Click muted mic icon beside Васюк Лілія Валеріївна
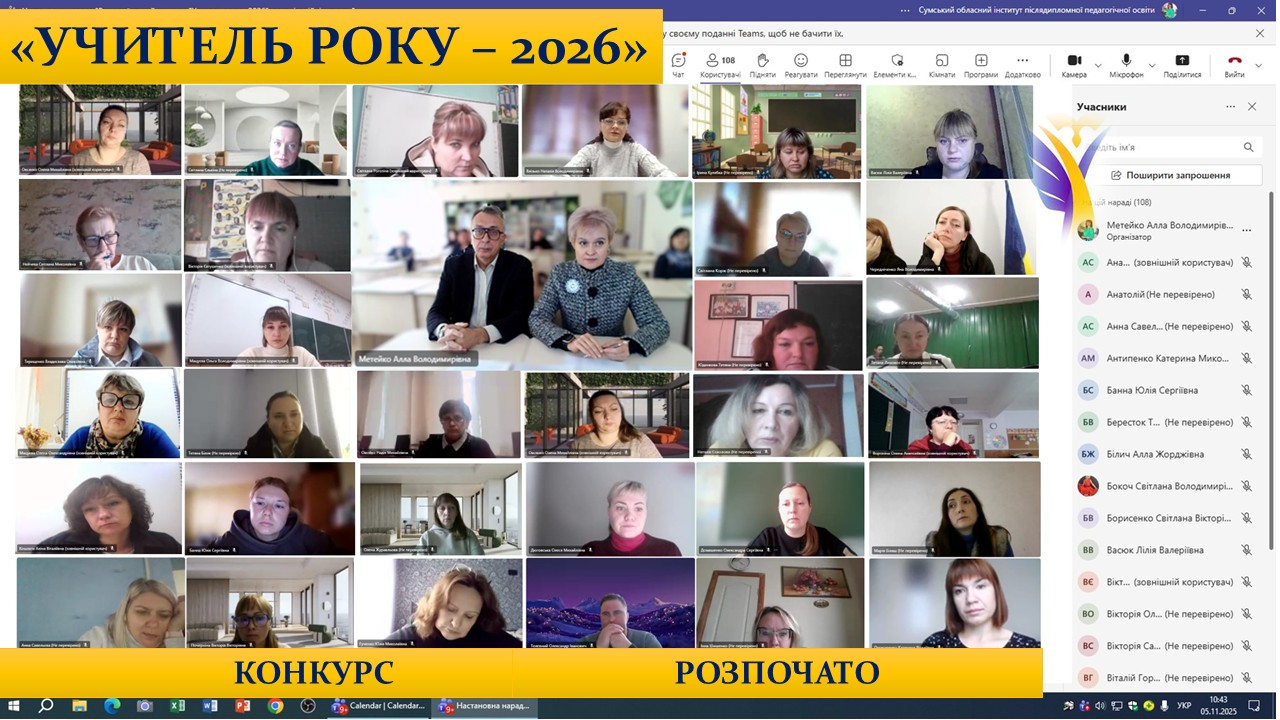 [1246, 550]
